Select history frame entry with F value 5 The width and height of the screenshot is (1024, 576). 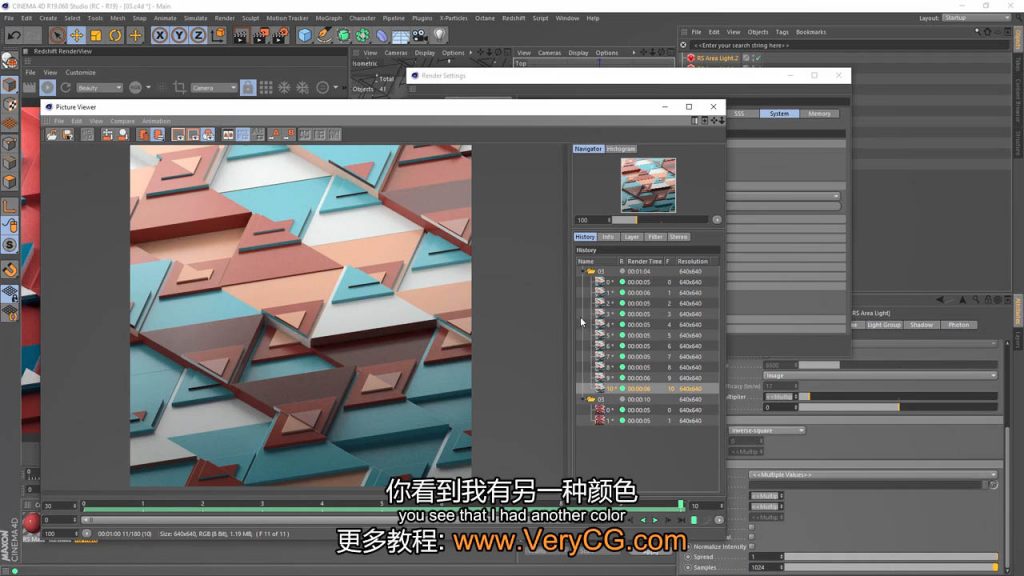pyautogui.click(x=648, y=335)
